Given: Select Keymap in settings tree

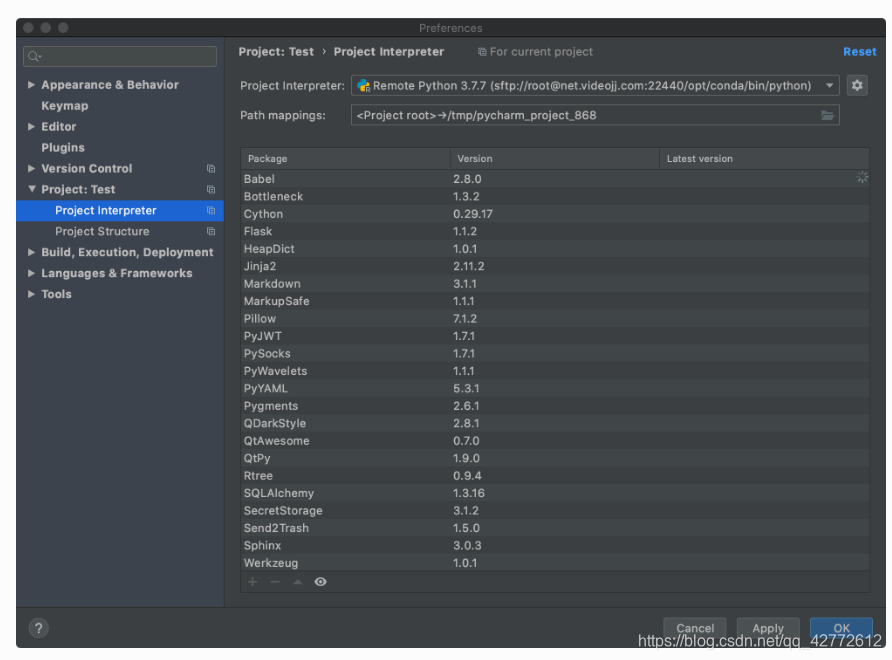Looking at the screenshot, I should click(x=65, y=106).
